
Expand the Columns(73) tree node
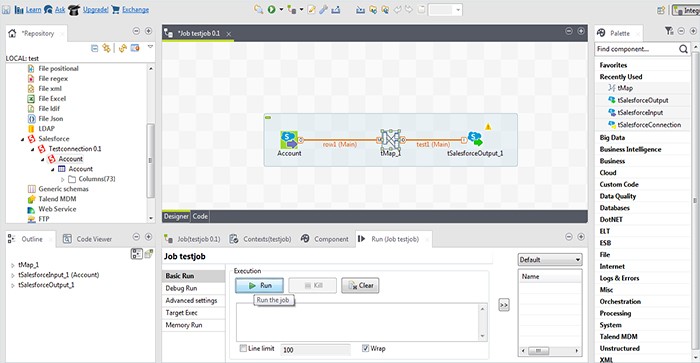point(62,179)
